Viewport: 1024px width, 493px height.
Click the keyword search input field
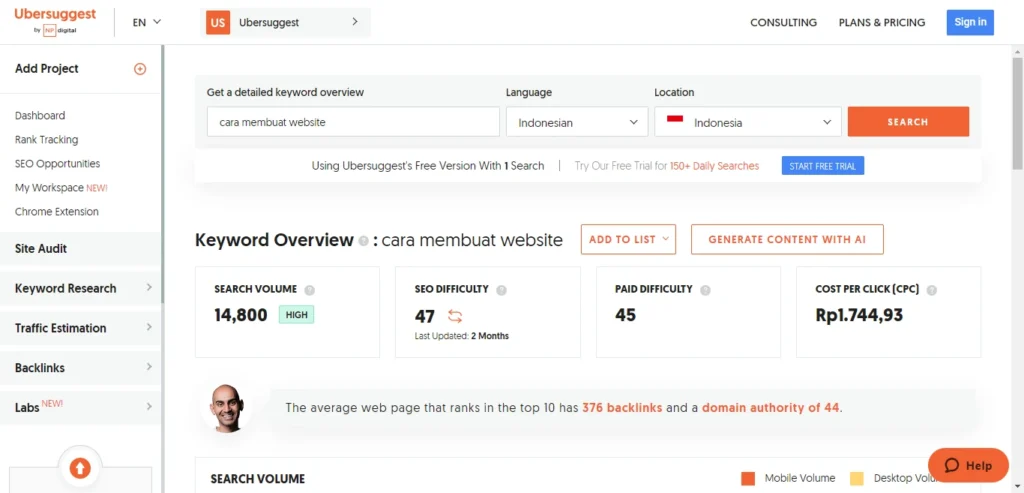pos(353,122)
